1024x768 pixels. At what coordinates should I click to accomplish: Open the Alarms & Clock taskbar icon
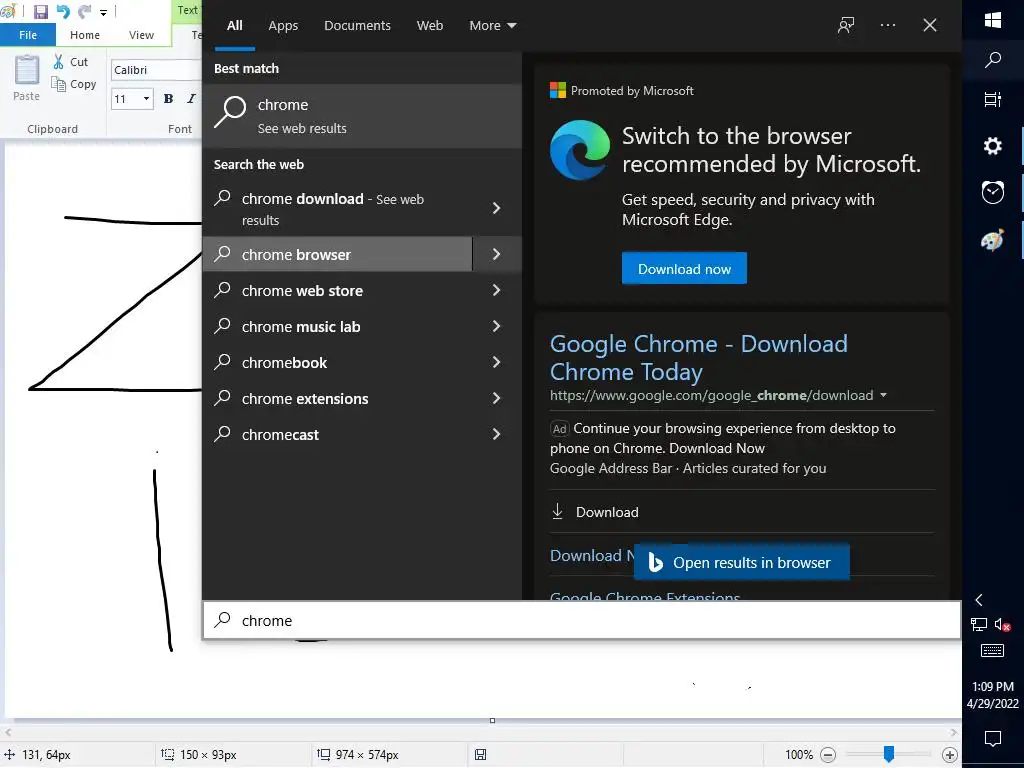pyautogui.click(x=993, y=192)
